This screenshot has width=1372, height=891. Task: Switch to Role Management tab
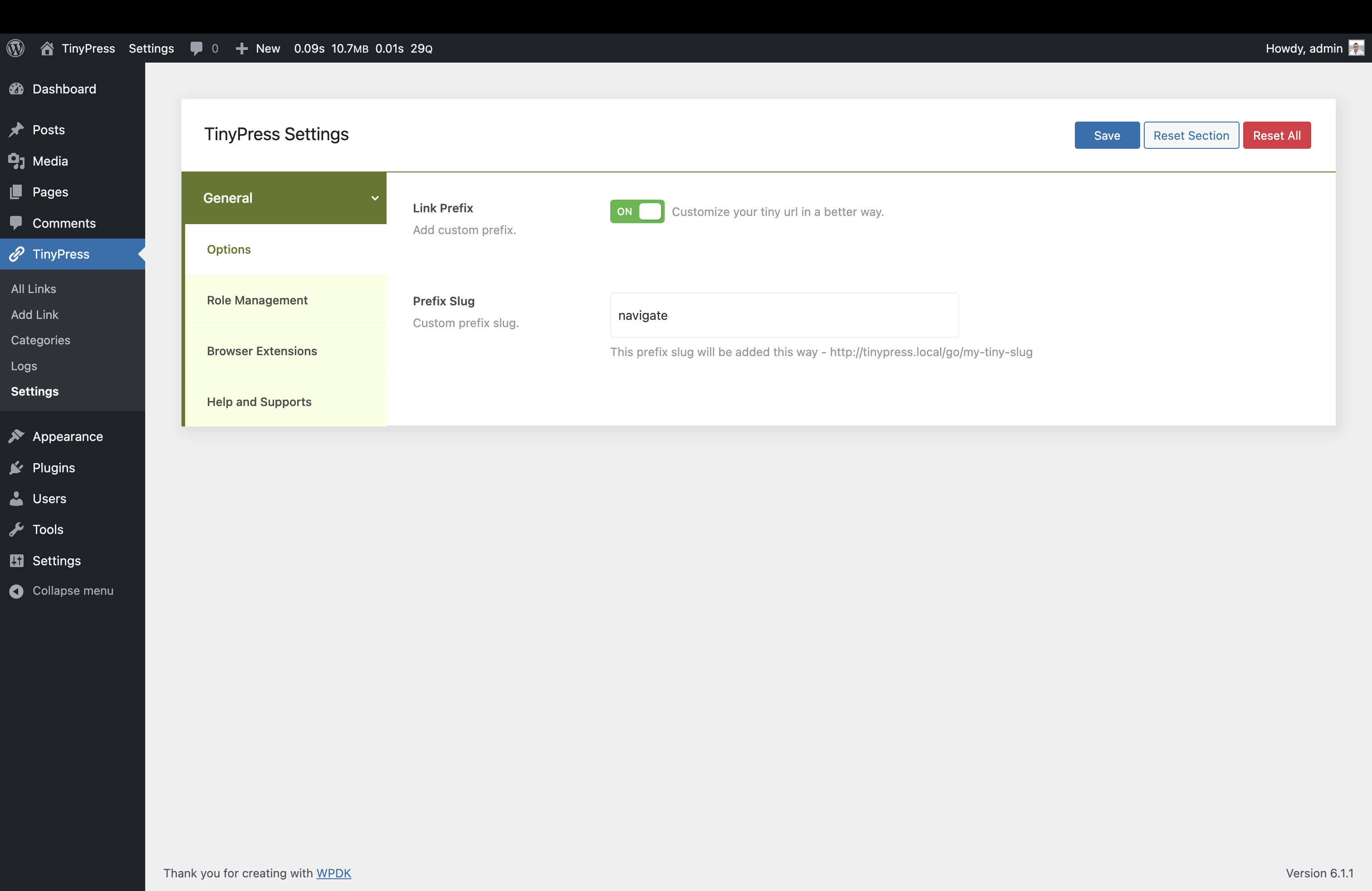coord(257,300)
